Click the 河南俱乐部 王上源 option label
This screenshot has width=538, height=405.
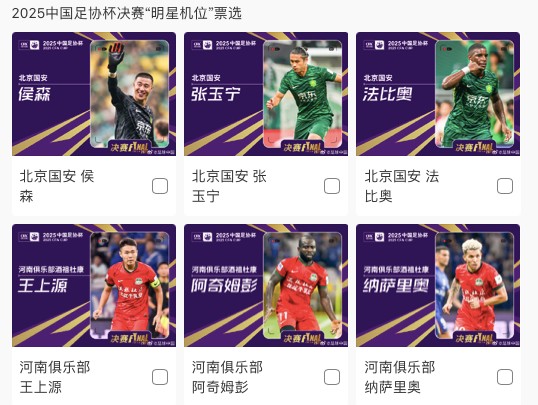coord(55,377)
